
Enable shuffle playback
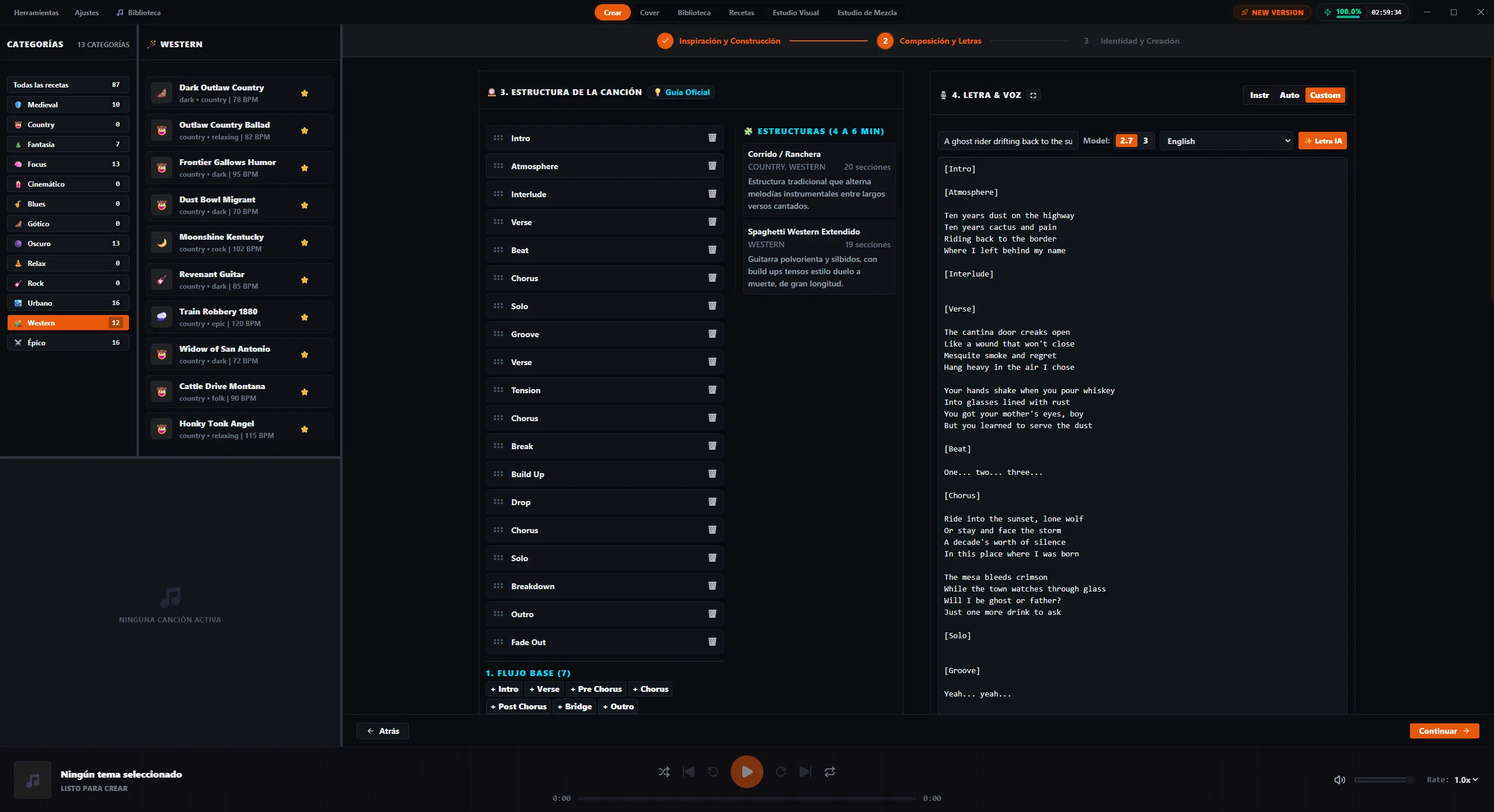664,772
